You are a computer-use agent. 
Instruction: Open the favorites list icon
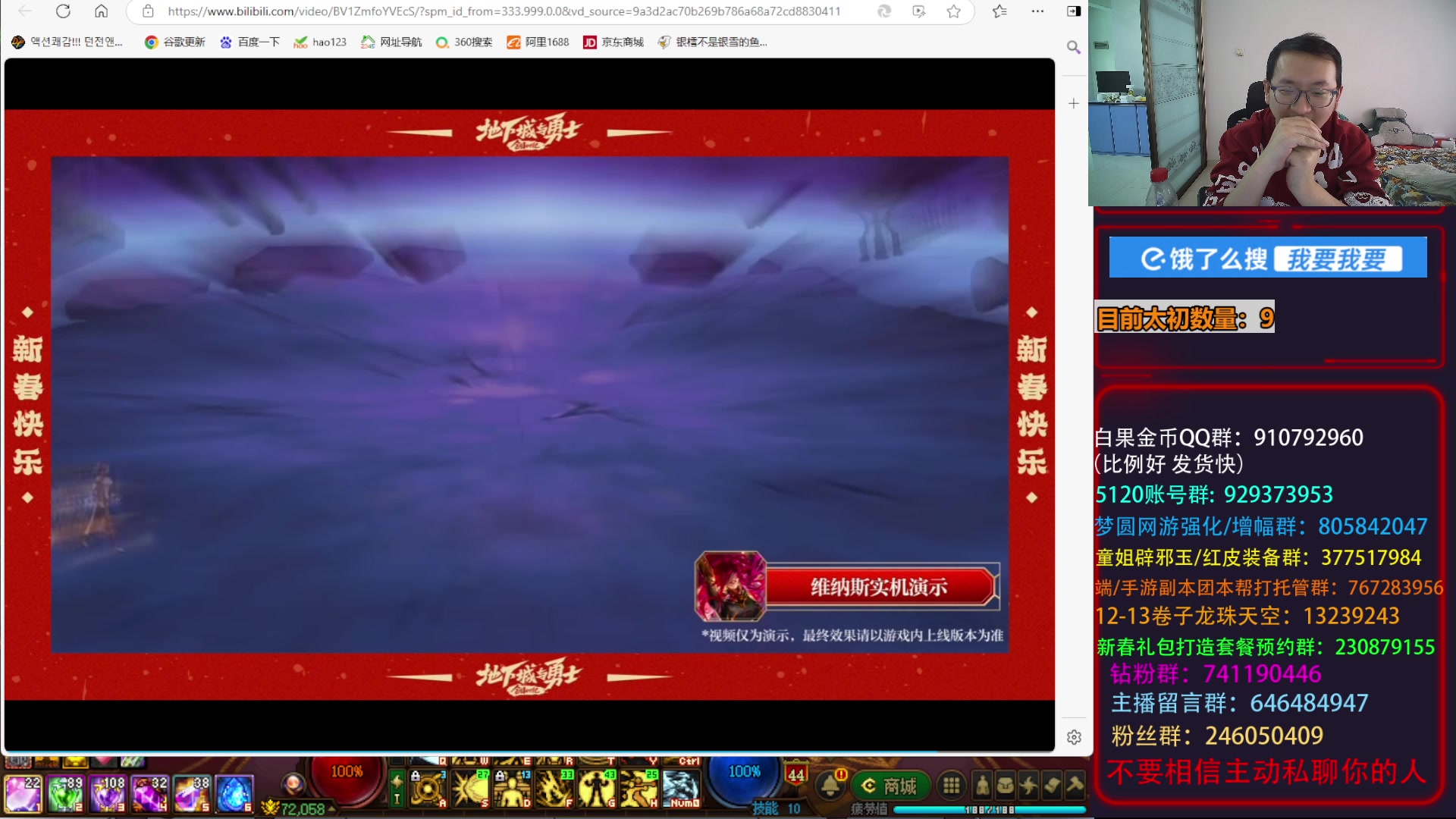pos(999,11)
